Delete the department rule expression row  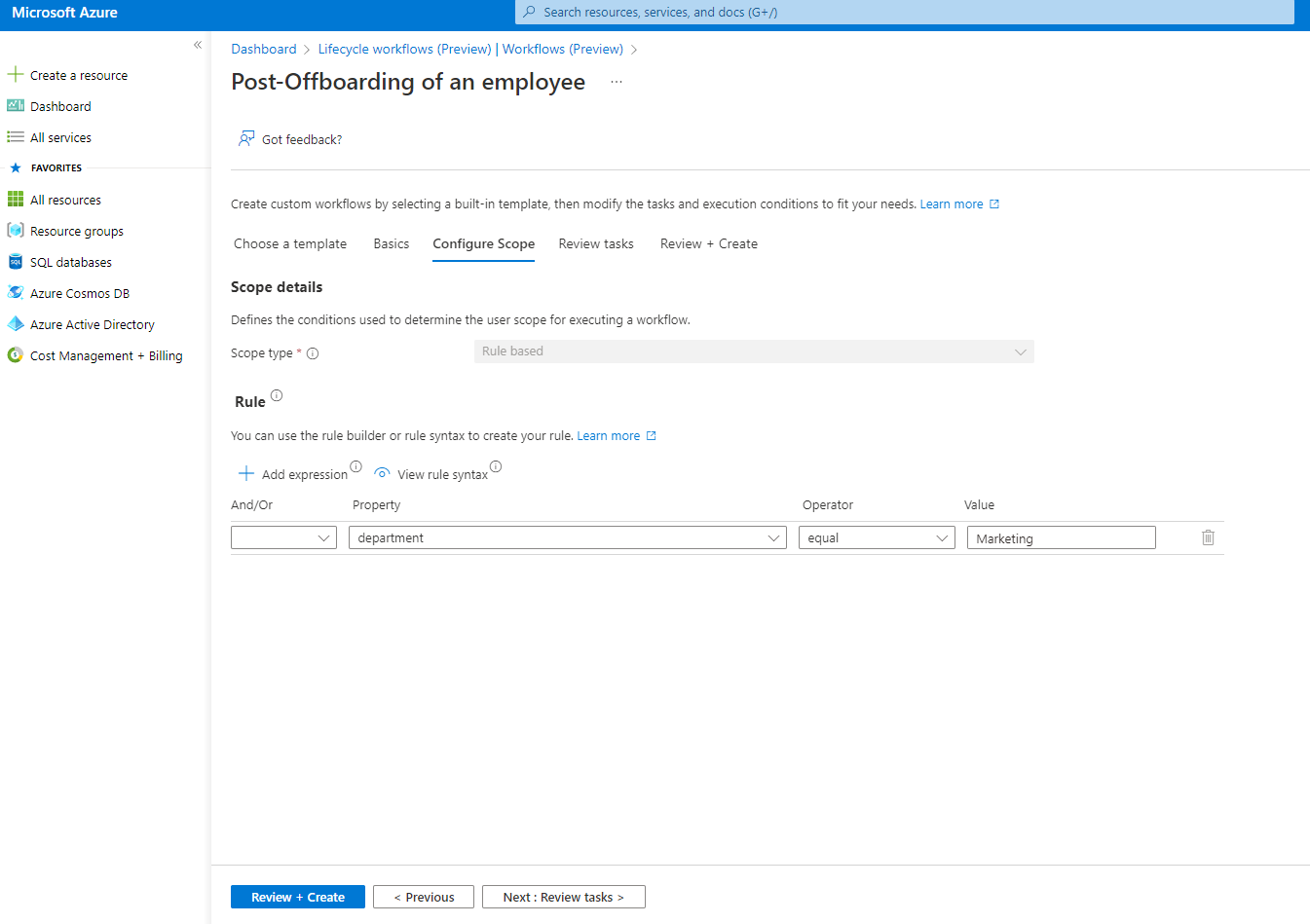(x=1208, y=537)
